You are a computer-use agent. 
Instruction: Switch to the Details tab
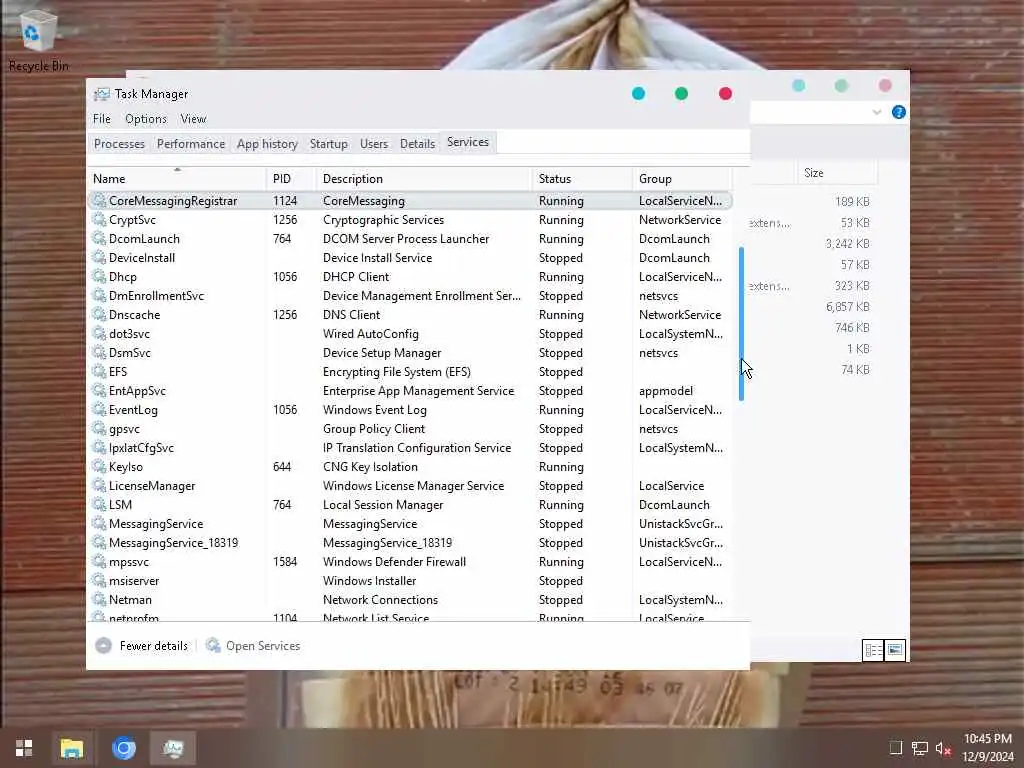(417, 144)
